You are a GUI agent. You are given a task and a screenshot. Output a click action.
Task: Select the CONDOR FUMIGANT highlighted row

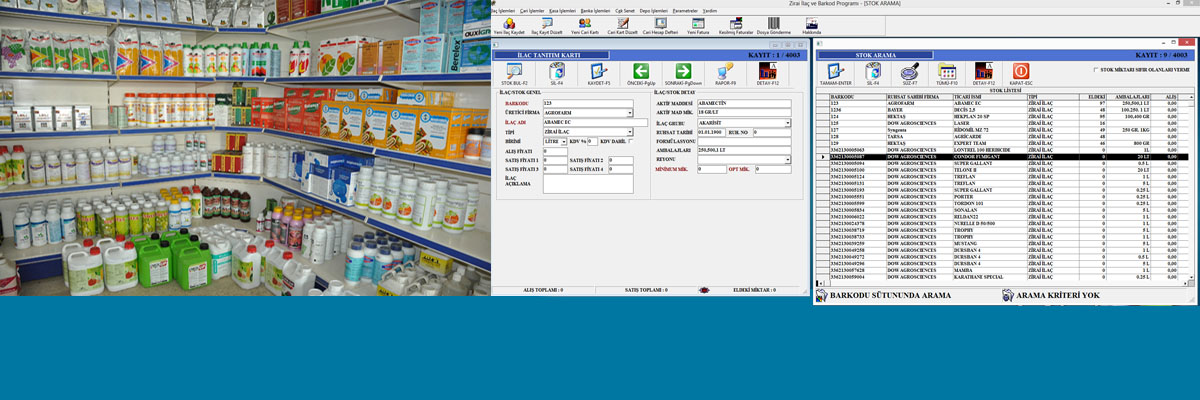pyautogui.click(x=1003, y=157)
